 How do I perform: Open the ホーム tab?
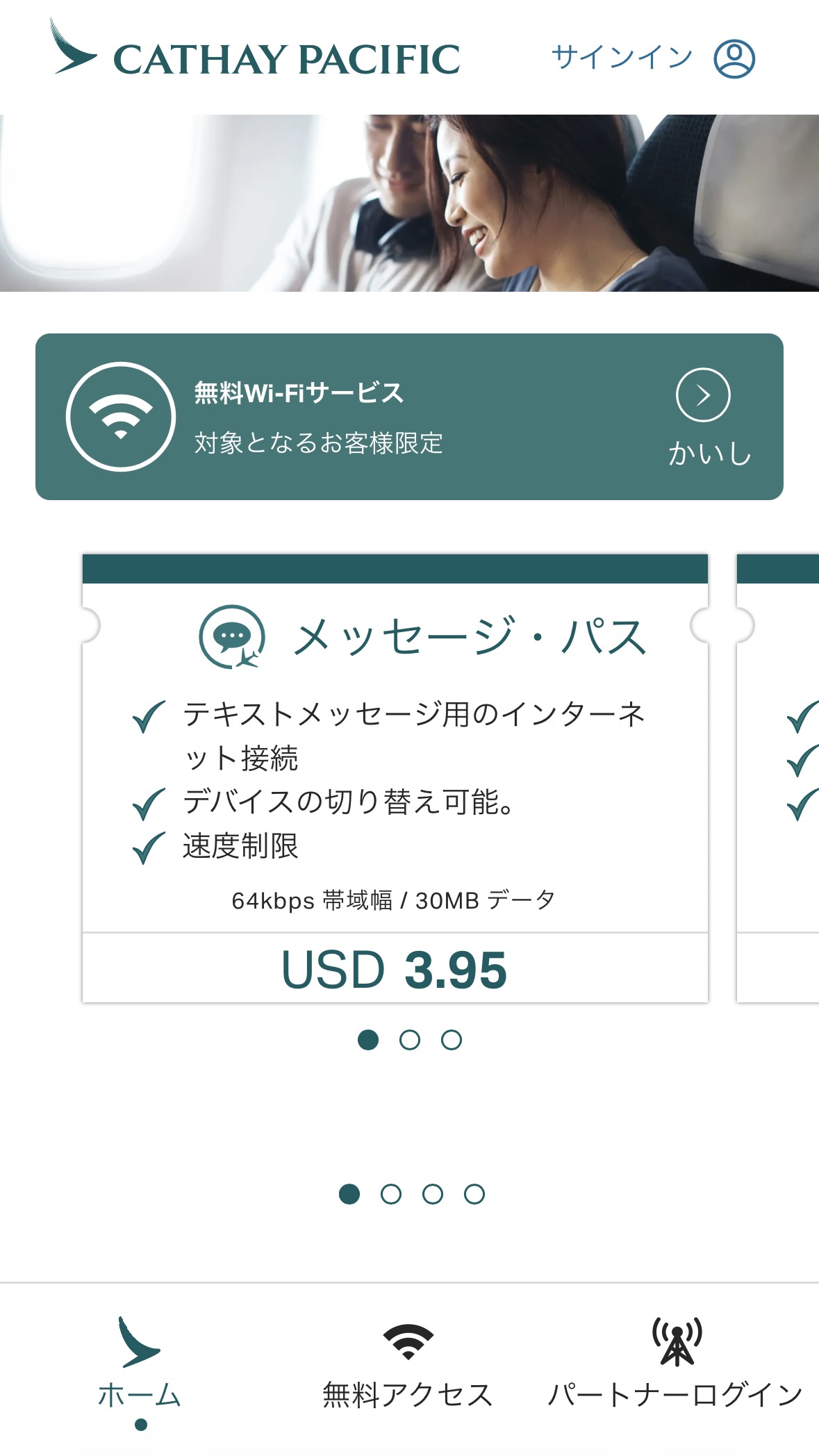[140, 1395]
